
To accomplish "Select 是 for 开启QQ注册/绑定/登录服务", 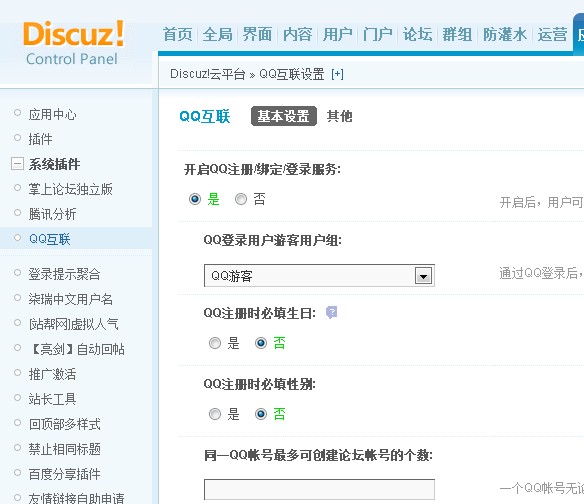I will pos(195,199).
